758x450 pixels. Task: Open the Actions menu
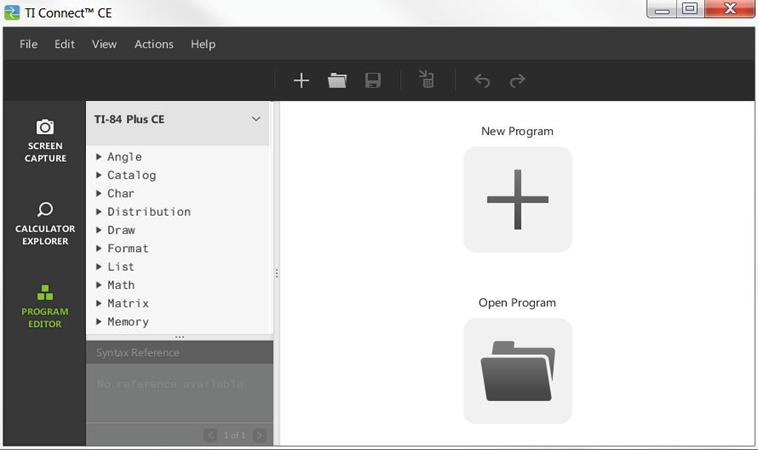click(x=154, y=44)
